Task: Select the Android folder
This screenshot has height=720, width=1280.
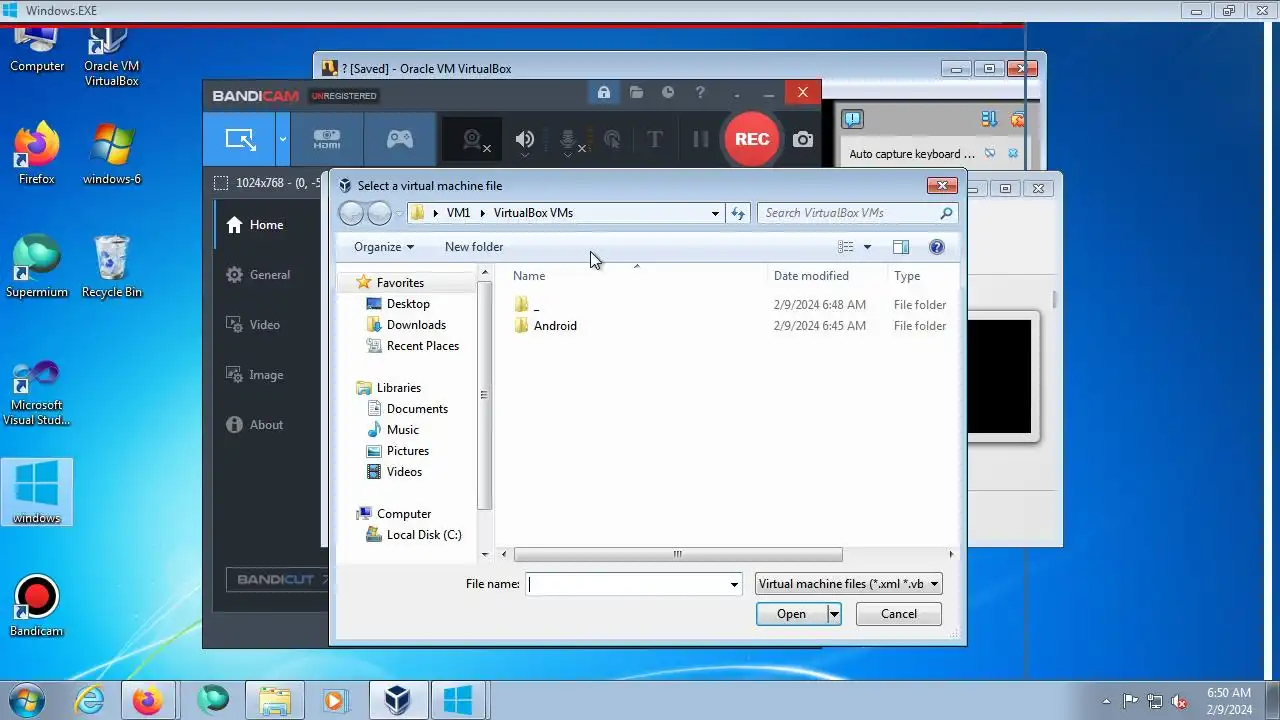Action: coord(555,326)
